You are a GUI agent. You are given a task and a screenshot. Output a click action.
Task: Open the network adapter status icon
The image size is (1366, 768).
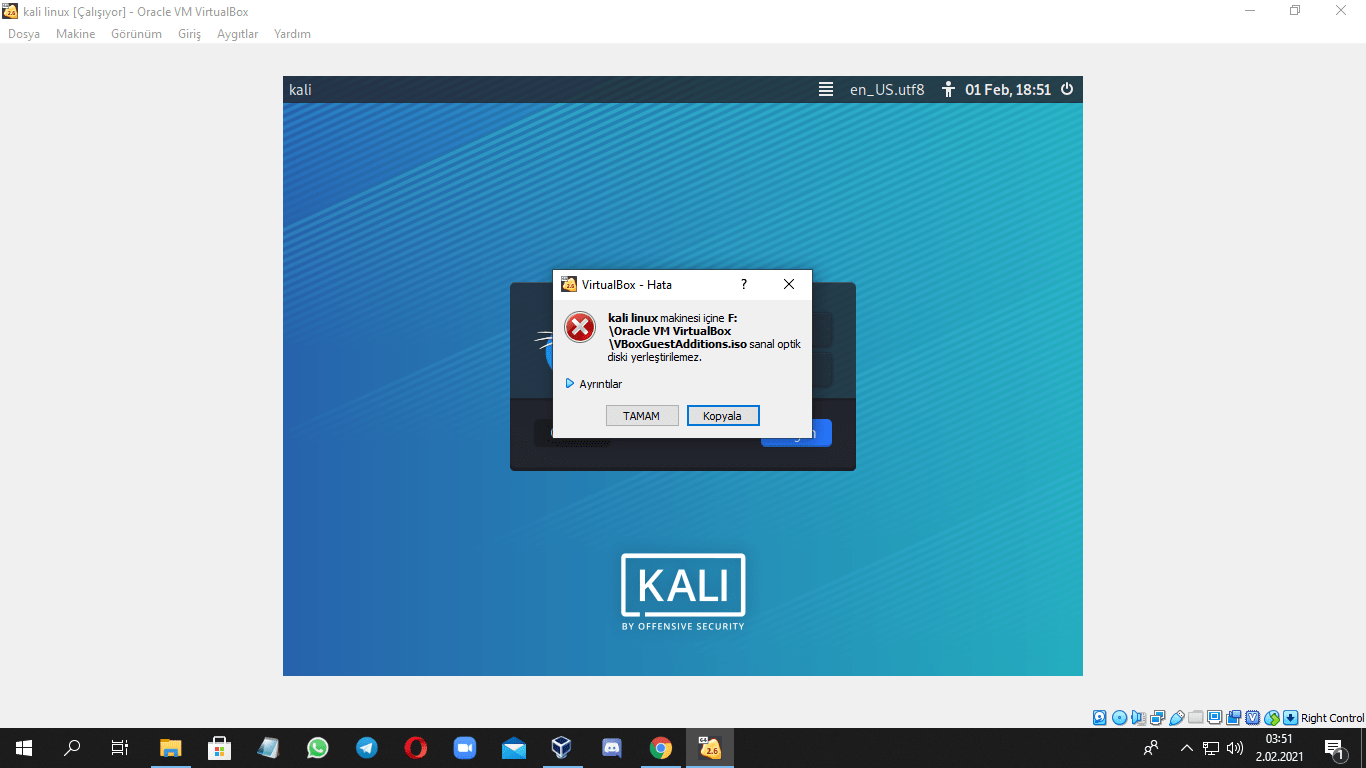tap(1158, 718)
